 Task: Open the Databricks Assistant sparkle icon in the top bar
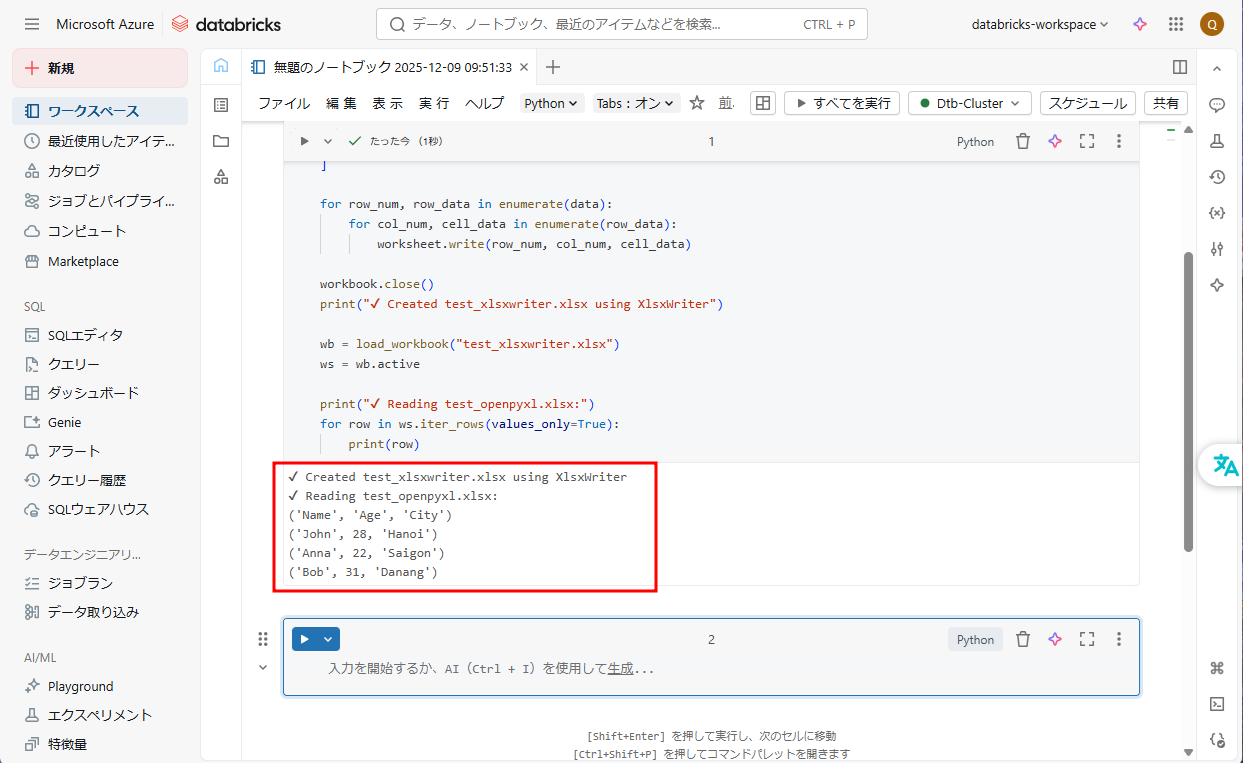click(x=1140, y=24)
